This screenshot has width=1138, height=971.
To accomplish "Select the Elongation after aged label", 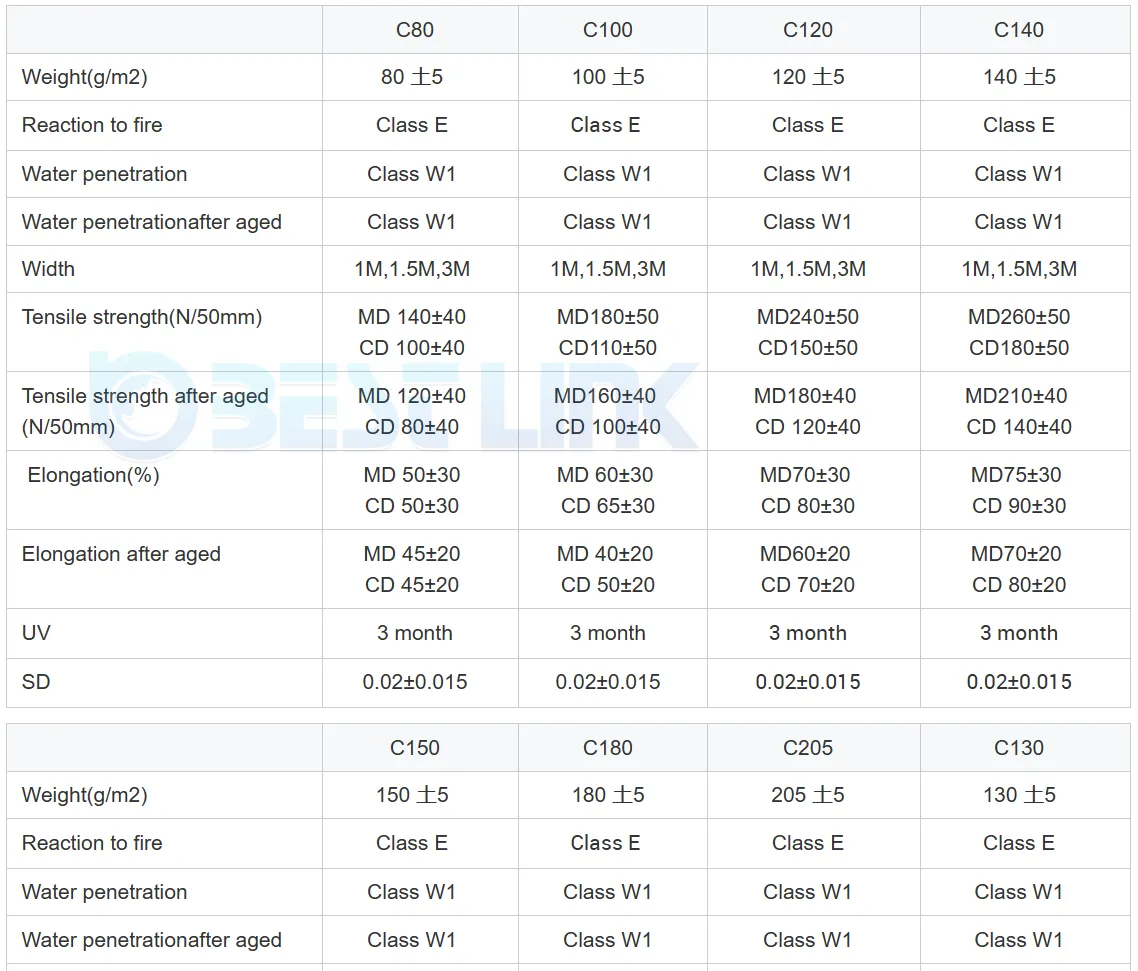I will 121,555.
